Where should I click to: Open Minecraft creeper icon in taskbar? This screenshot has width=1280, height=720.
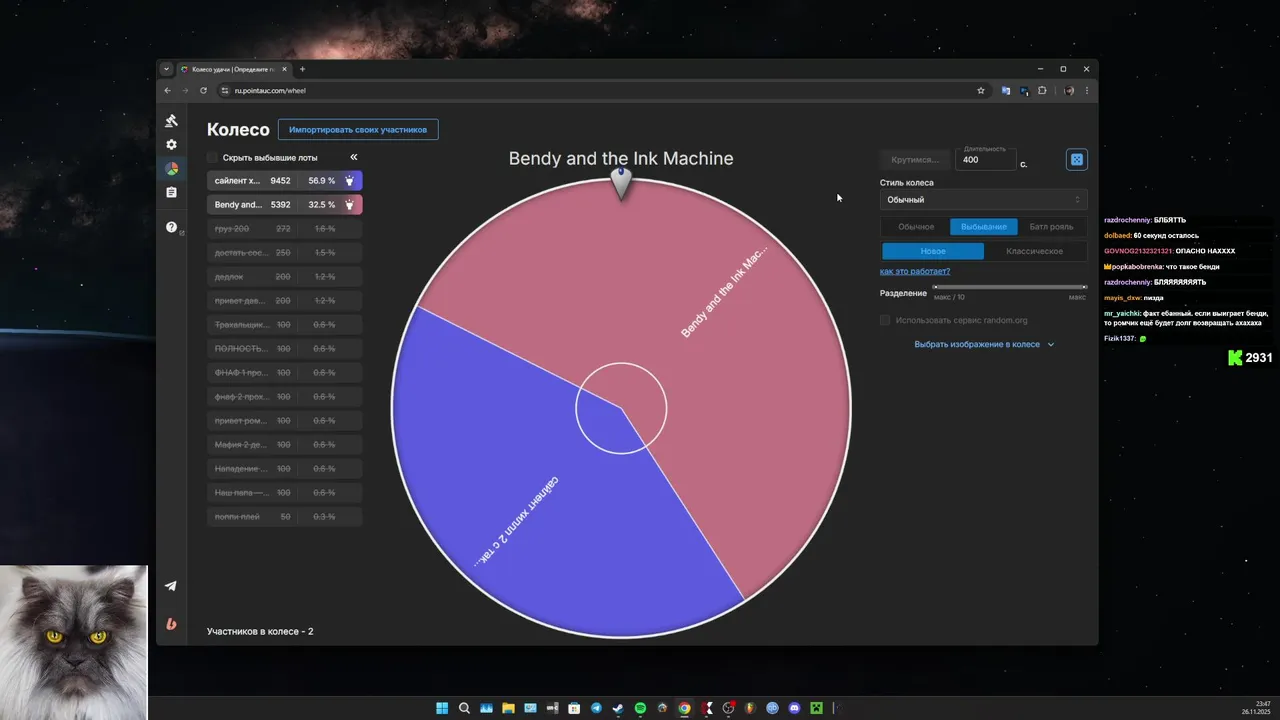(816, 708)
